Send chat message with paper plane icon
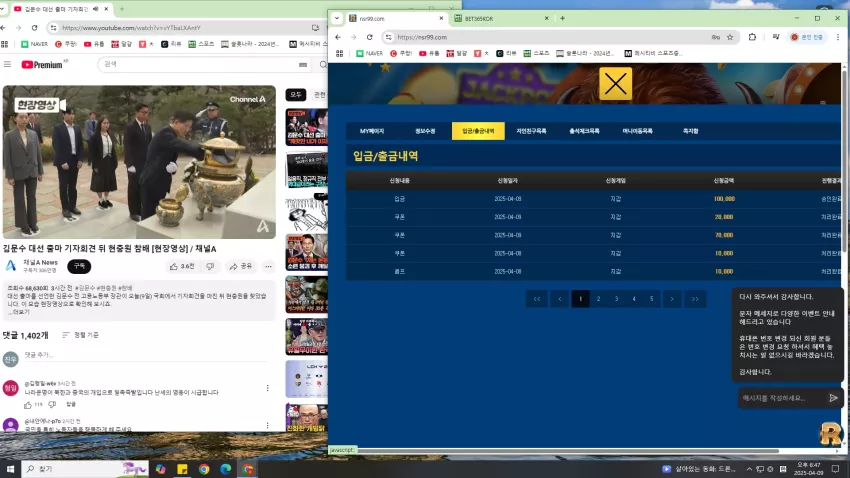The height and width of the screenshot is (478, 850). tap(833, 398)
